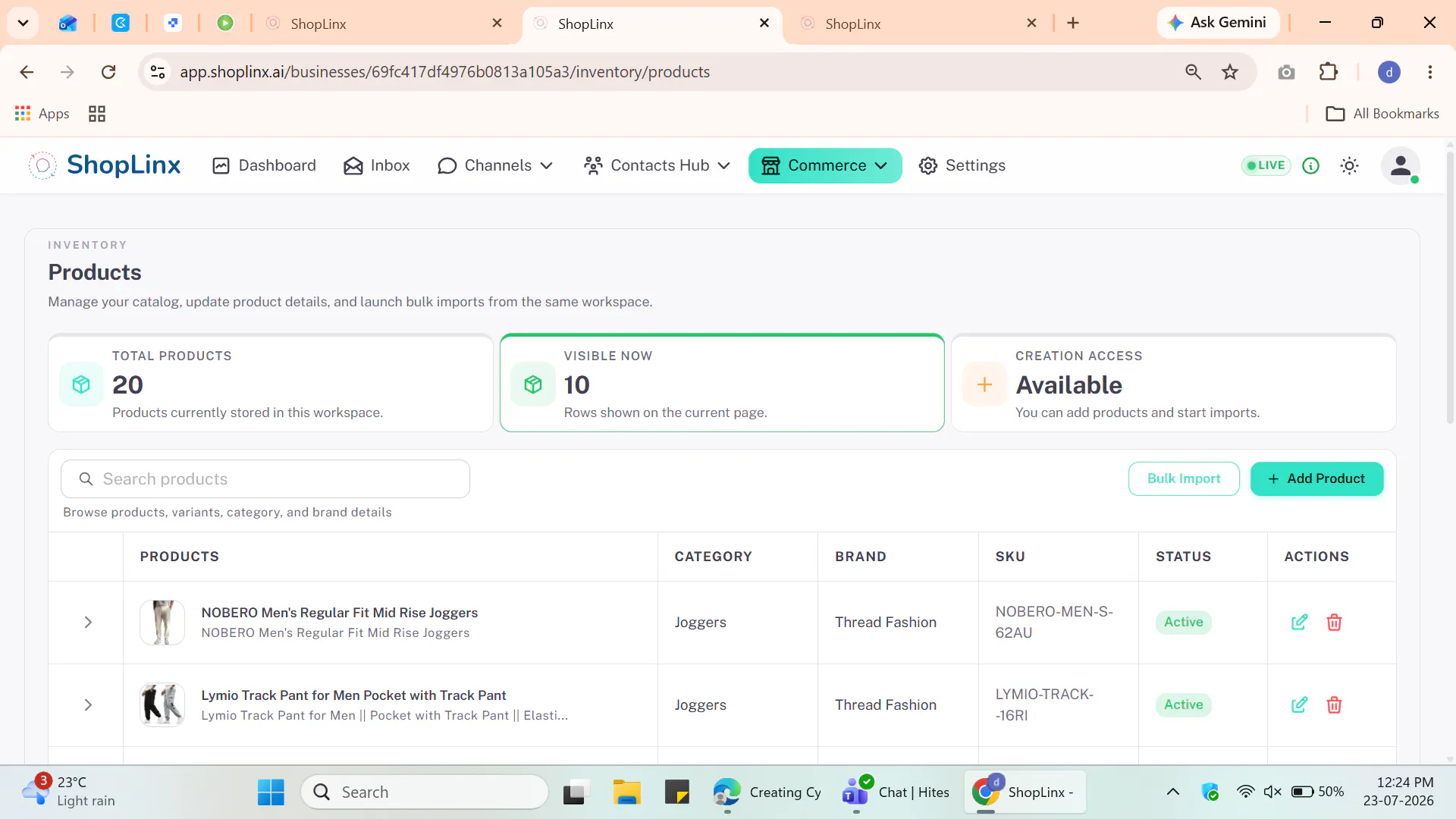
Task: Open the Windows Start menu
Action: point(271,792)
